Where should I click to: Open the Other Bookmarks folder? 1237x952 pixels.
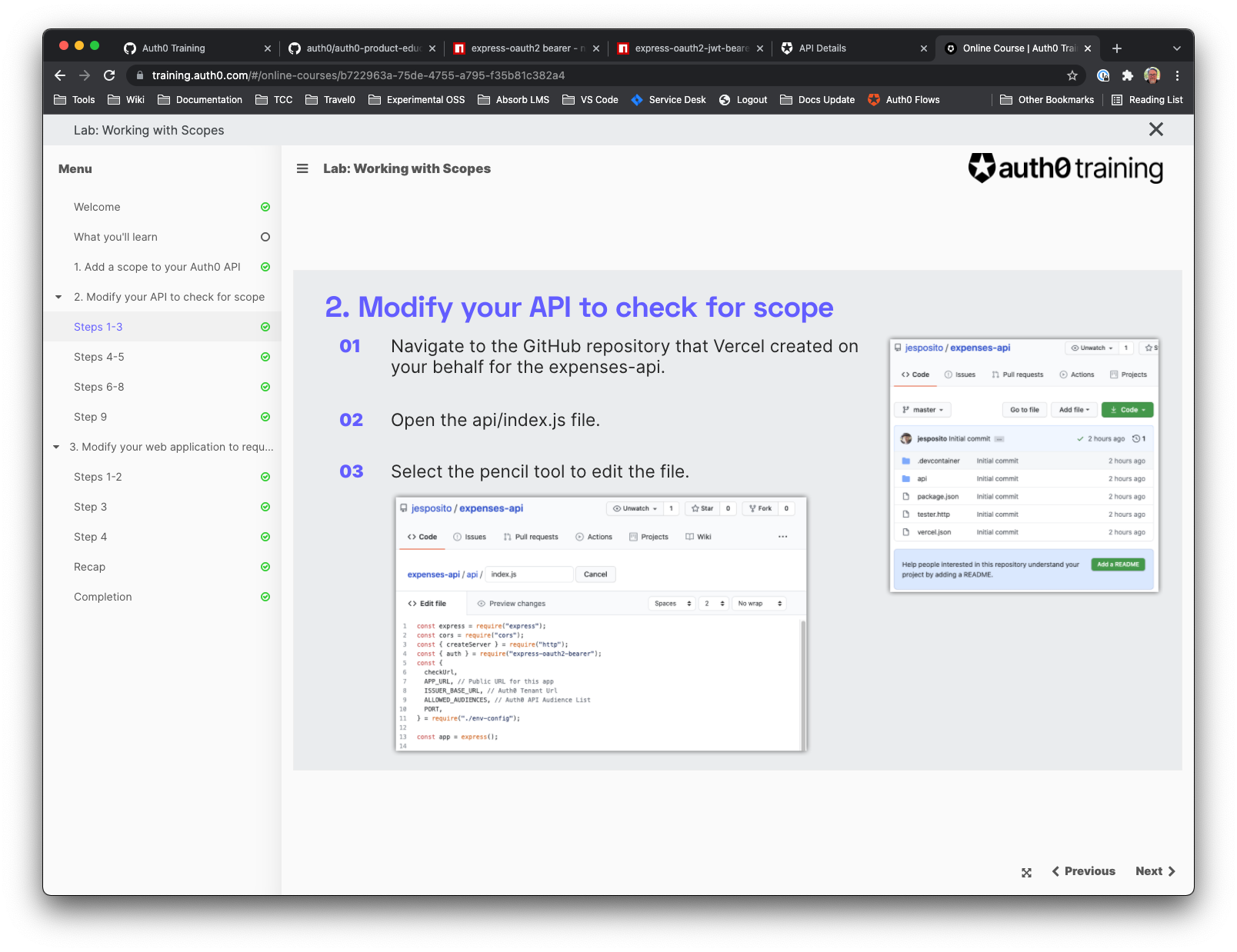pyautogui.click(x=1047, y=100)
